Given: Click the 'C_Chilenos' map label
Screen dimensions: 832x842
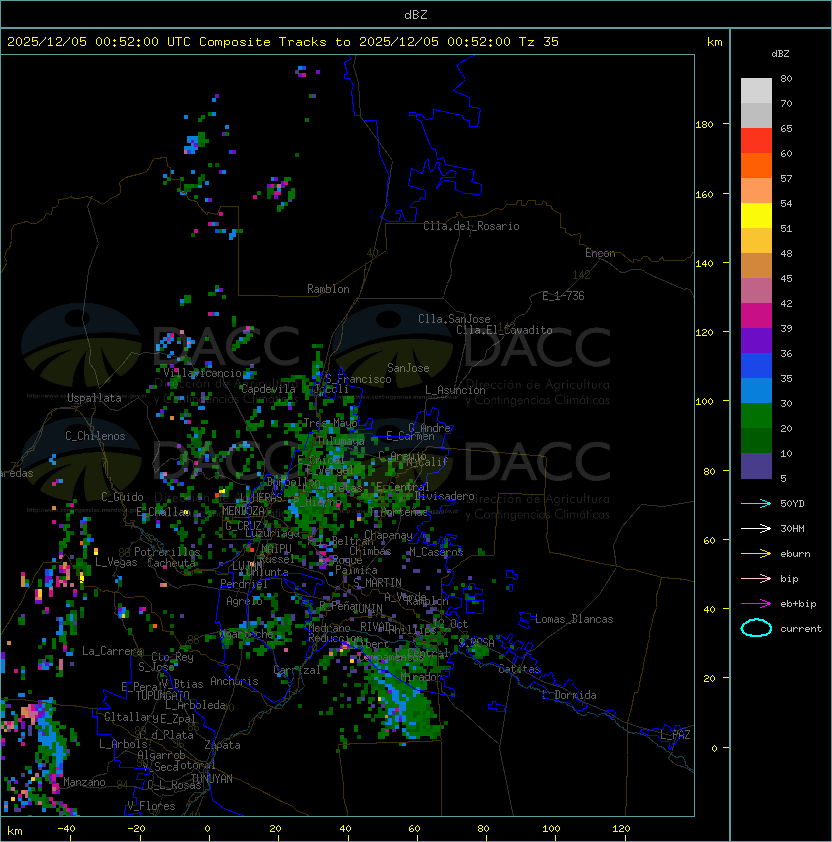Looking at the screenshot, I should coord(95,436).
